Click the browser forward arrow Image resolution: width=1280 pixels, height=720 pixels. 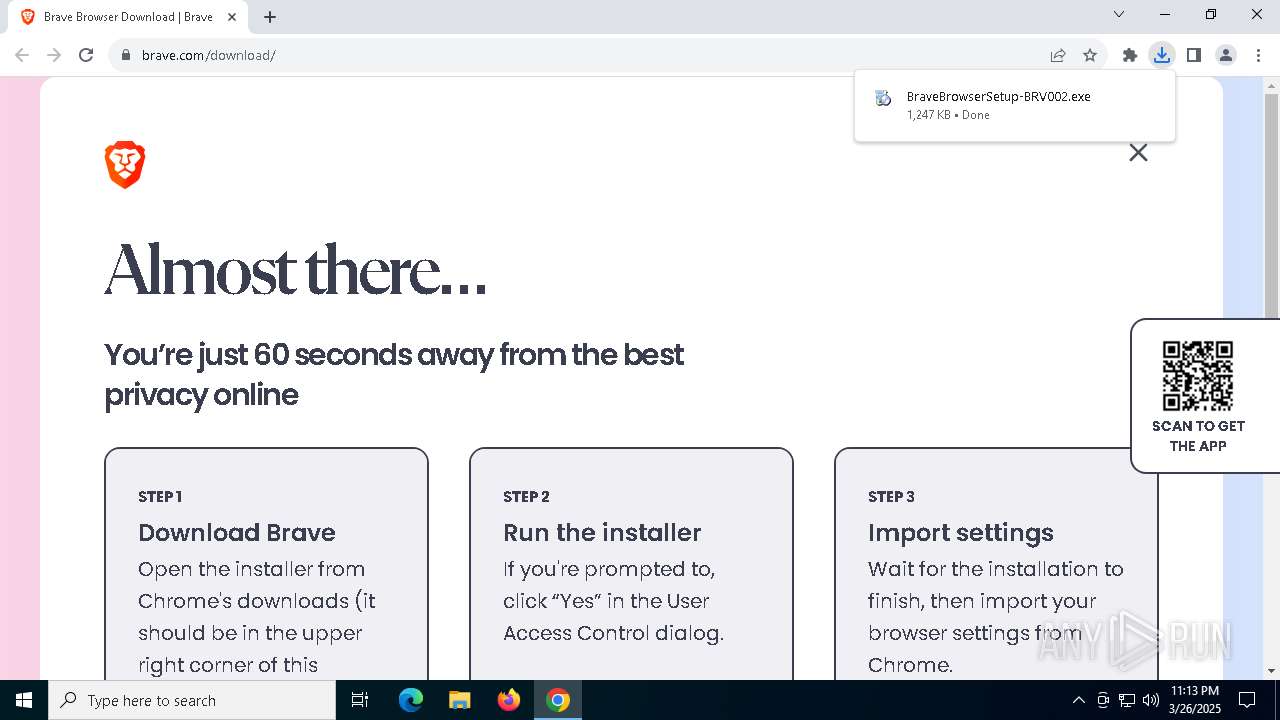(54, 55)
